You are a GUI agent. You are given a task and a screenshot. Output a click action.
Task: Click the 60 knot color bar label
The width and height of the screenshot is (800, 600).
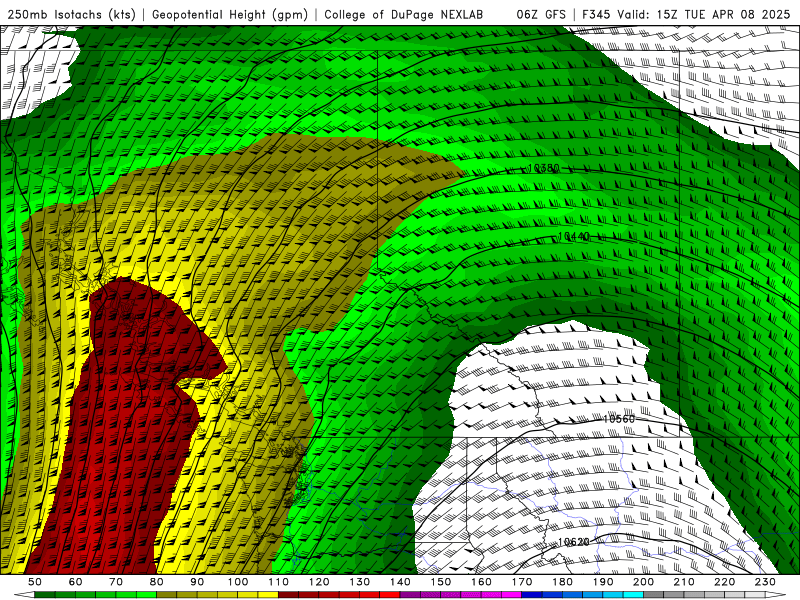76,582
